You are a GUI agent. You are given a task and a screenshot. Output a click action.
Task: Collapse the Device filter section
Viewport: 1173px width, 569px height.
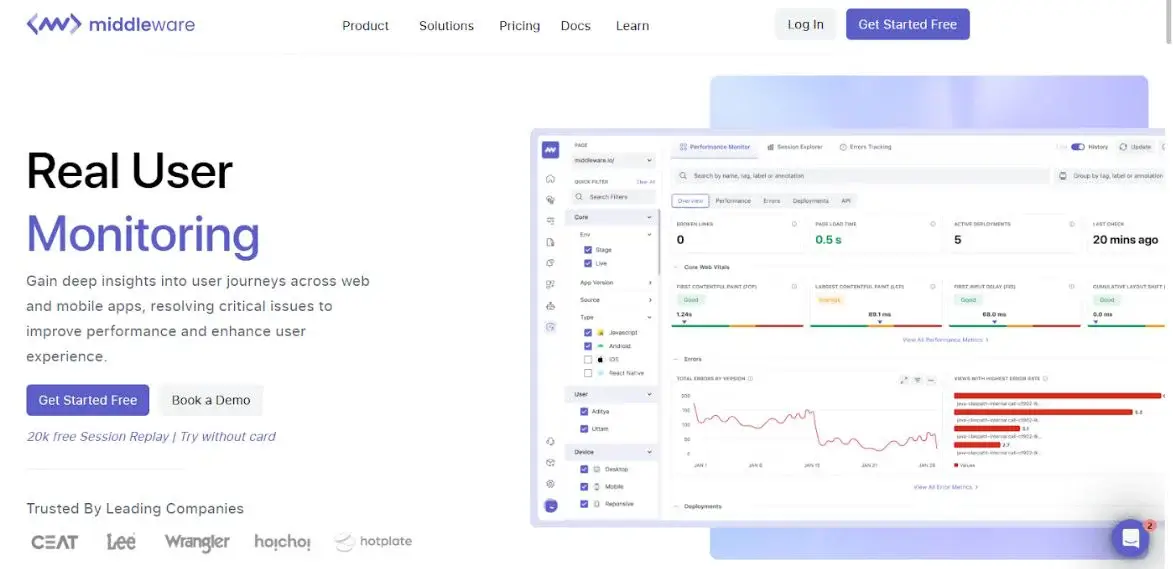tap(649, 452)
